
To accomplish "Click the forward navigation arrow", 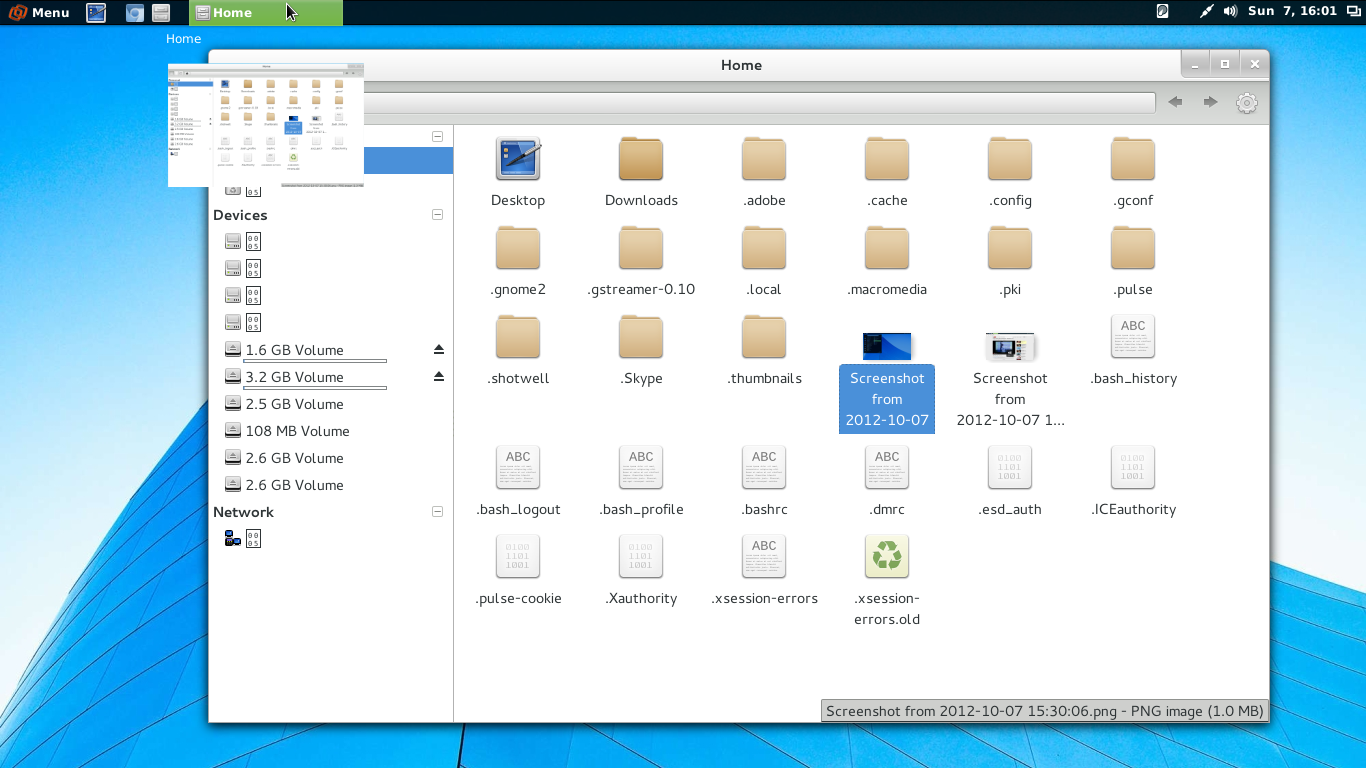I will [1209, 101].
